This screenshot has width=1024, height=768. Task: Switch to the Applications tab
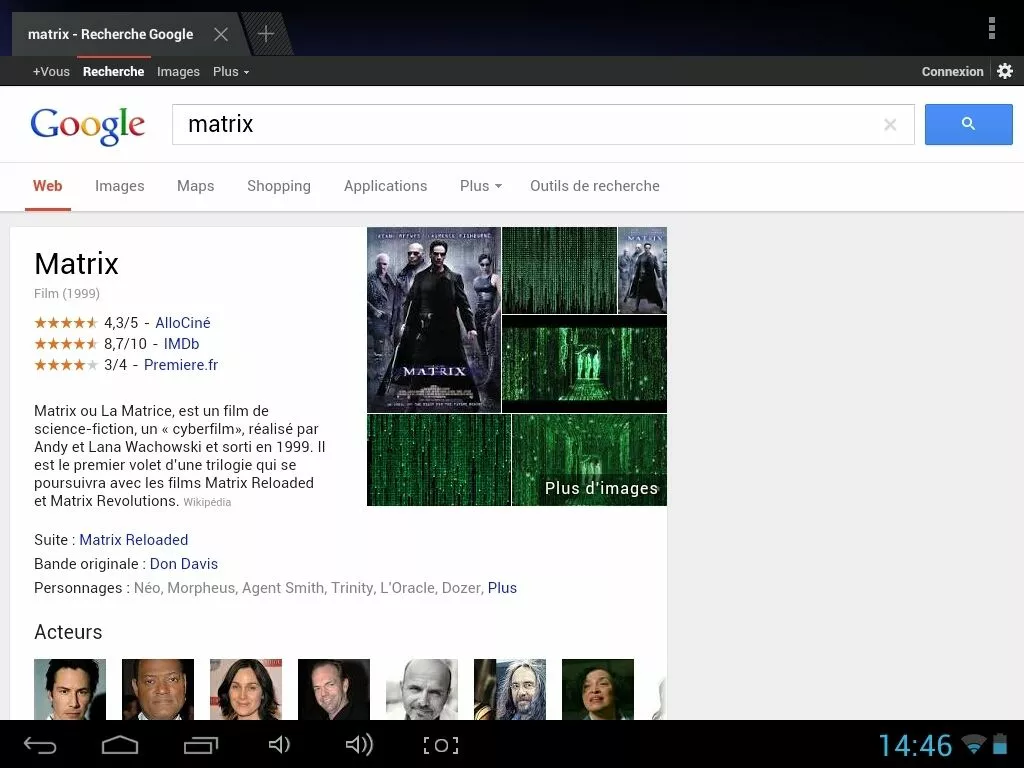tap(385, 186)
